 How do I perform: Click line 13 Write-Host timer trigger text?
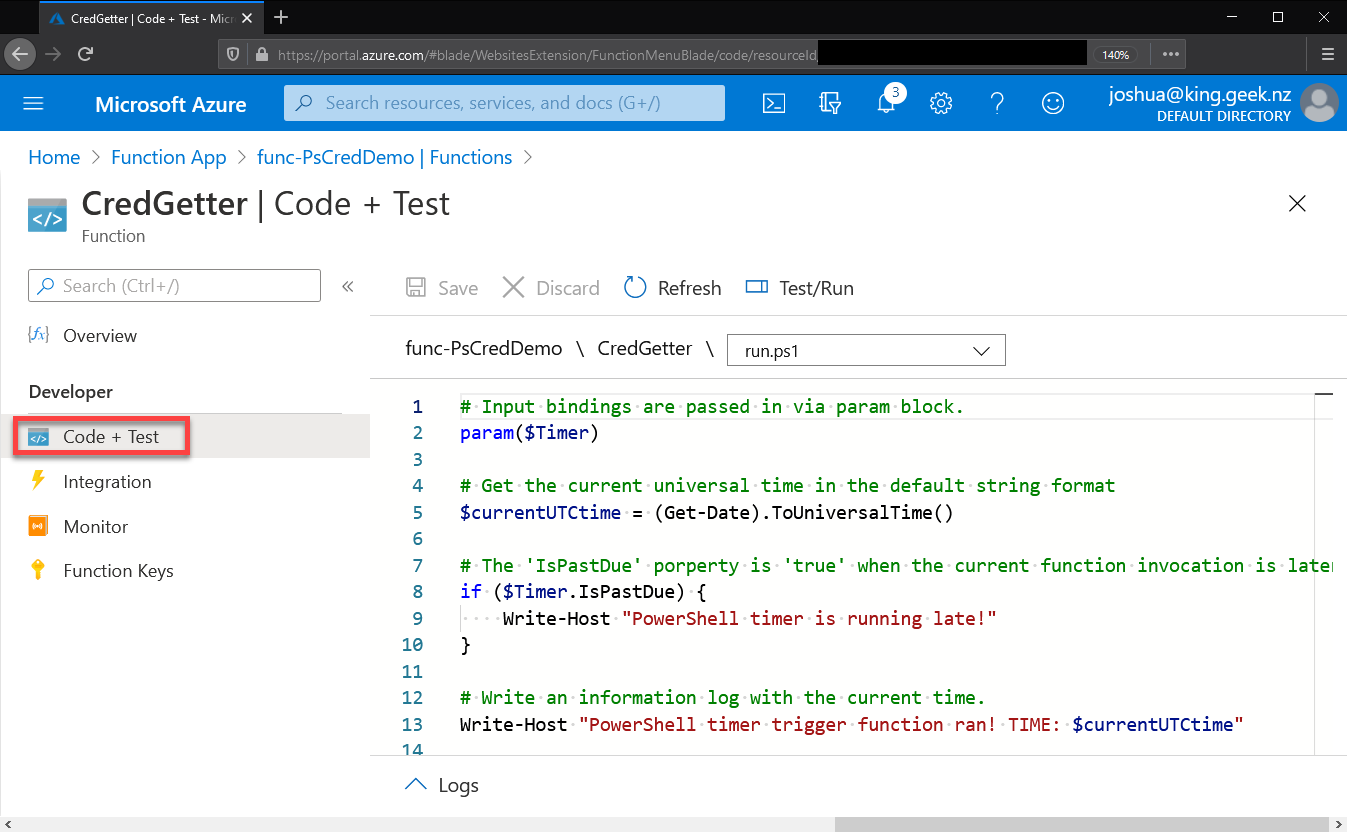(x=851, y=724)
